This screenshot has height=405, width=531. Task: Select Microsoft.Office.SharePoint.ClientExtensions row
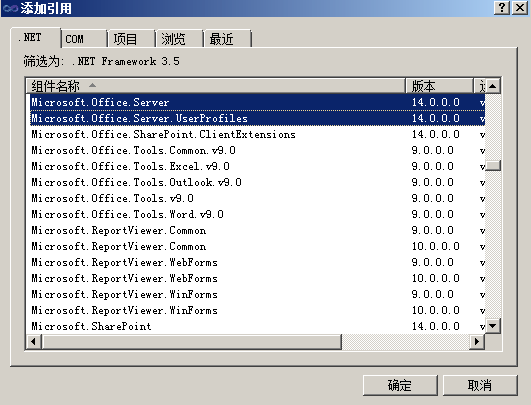point(256,134)
